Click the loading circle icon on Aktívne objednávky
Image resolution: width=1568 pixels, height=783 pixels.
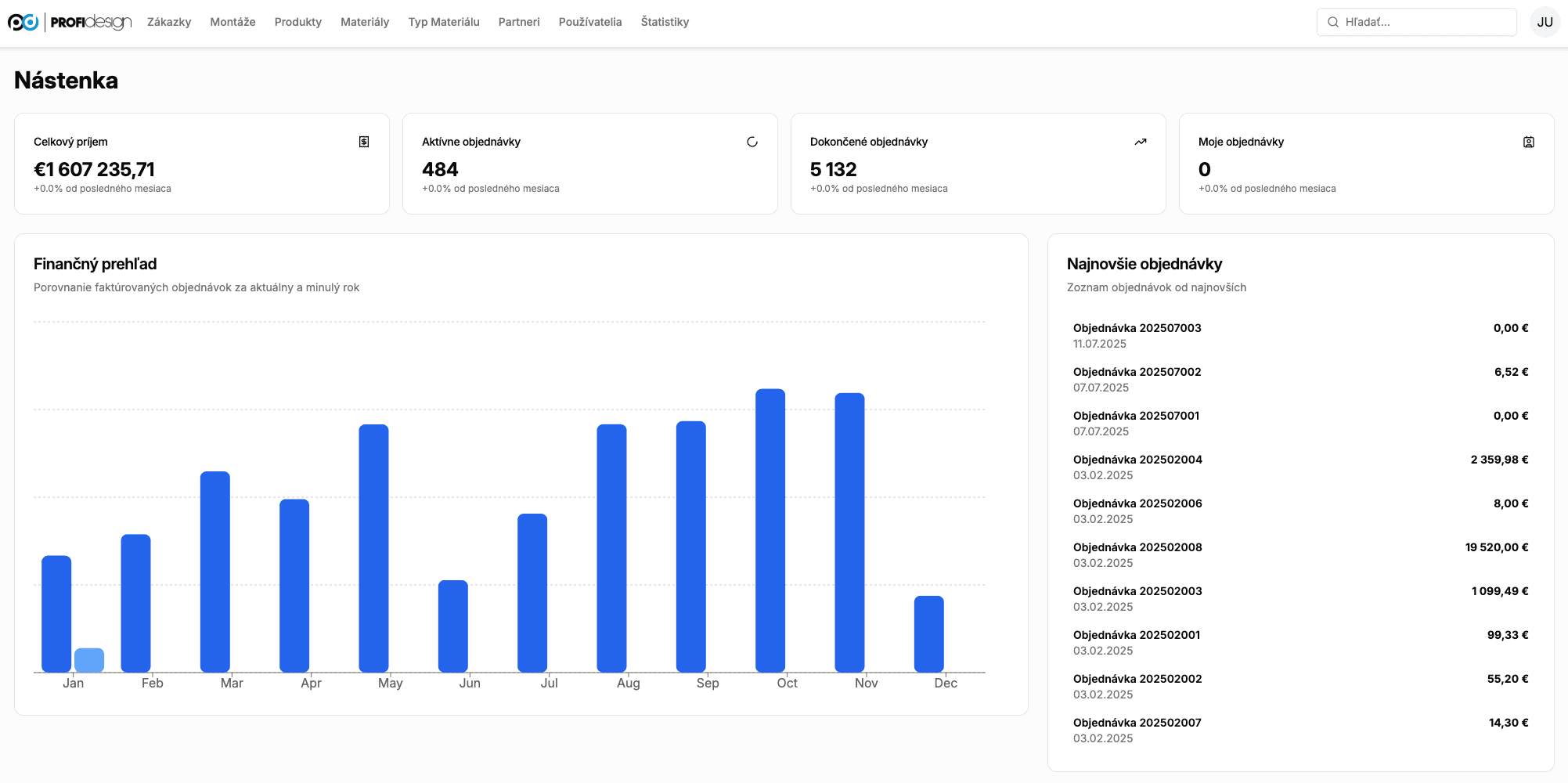tap(752, 142)
